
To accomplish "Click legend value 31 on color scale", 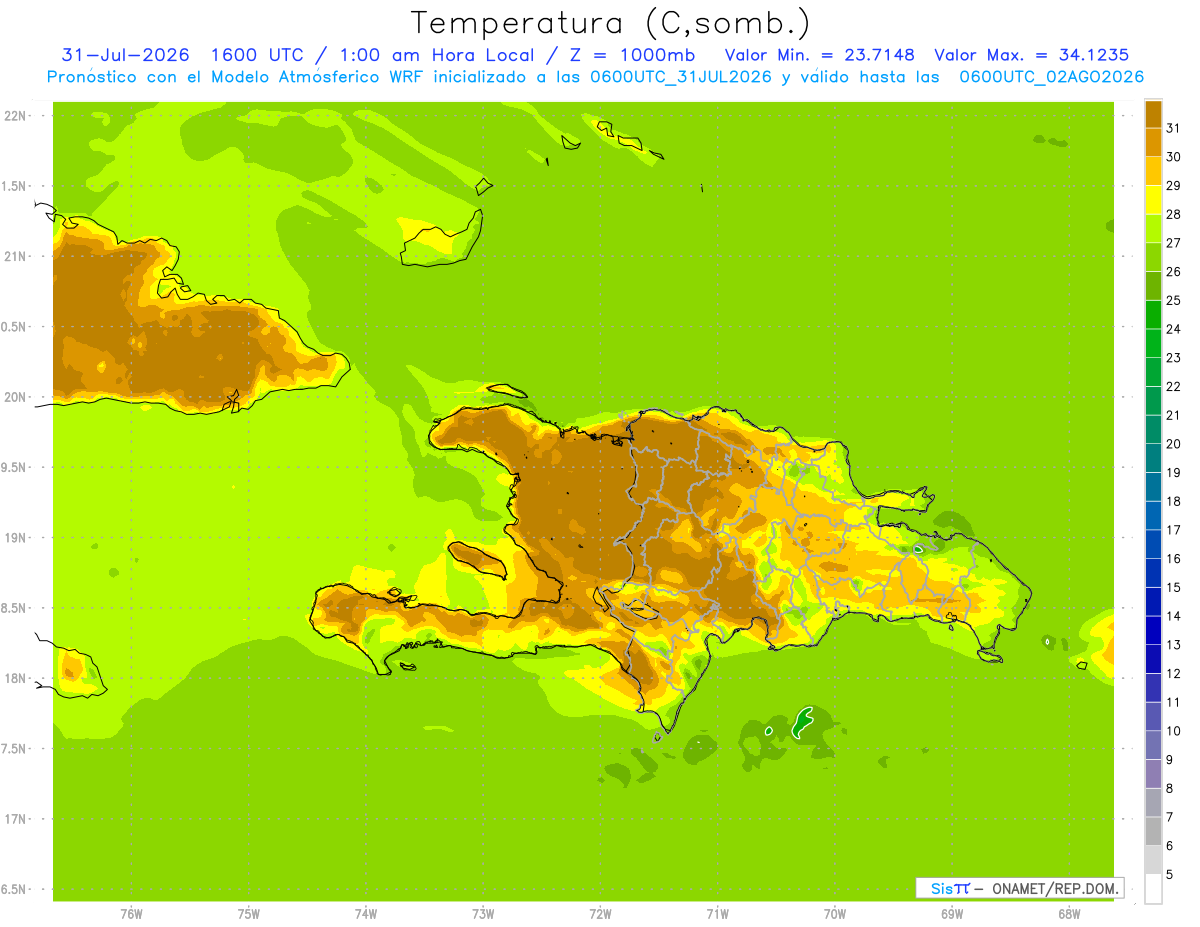I will pos(1173,128).
